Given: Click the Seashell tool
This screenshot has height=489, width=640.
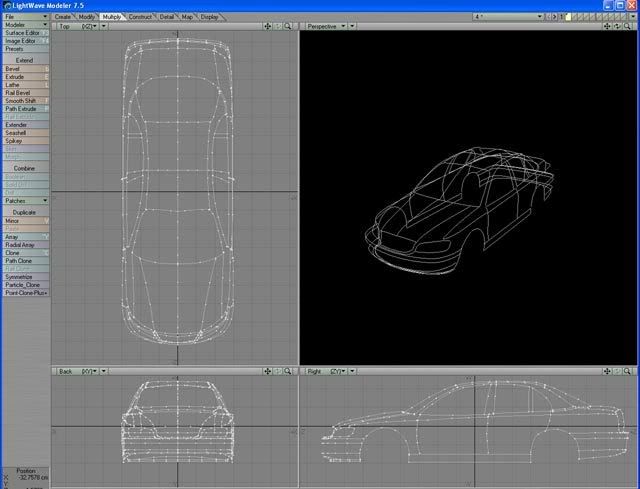Looking at the screenshot, I should point(26,133).
